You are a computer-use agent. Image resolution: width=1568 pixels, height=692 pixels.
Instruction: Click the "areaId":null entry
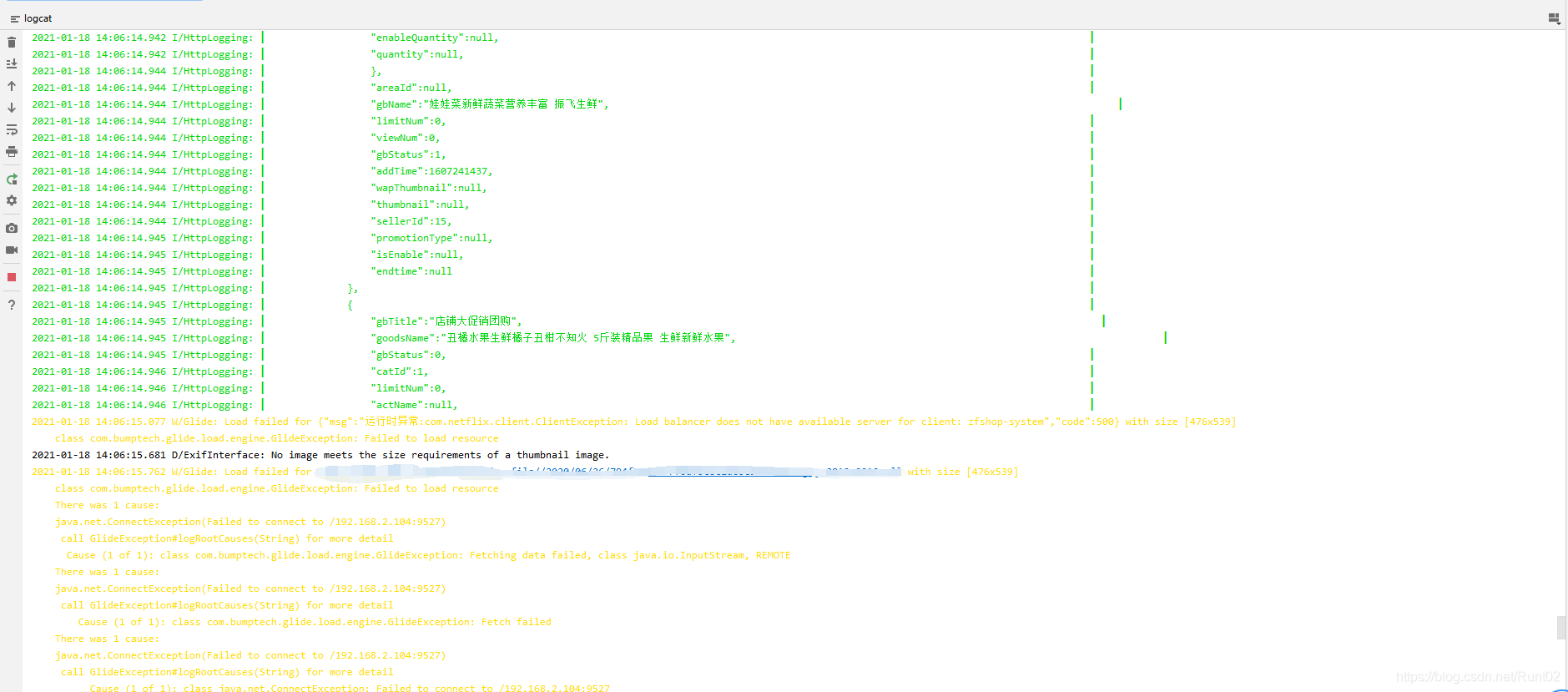411,88
